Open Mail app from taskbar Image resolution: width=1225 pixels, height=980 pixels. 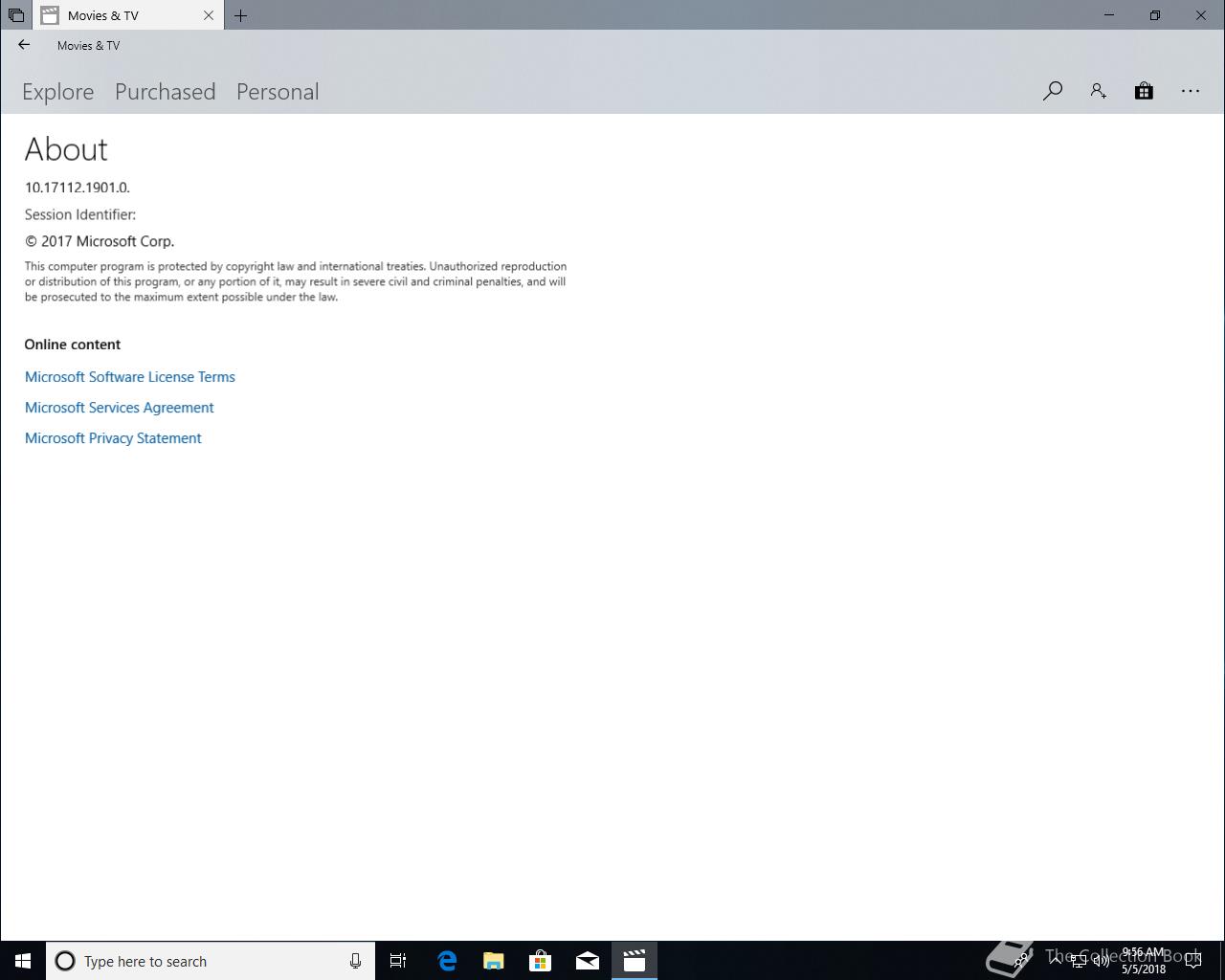[x=587, y=961]
